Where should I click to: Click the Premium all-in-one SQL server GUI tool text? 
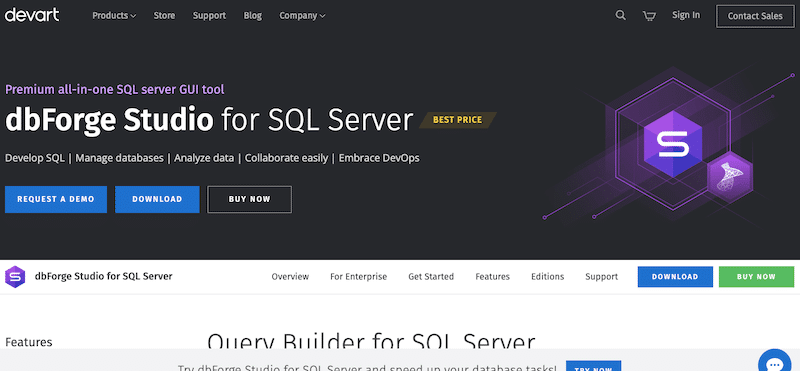point(115,89)
